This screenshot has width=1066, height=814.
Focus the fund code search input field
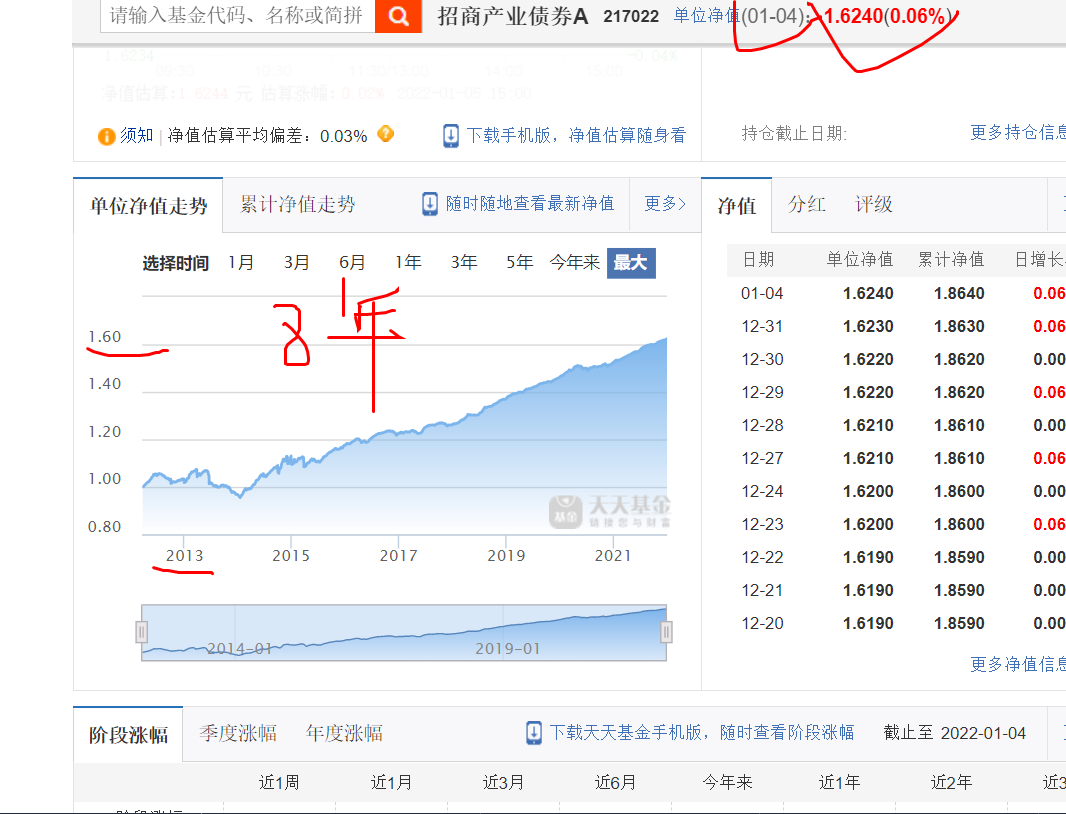click(238, 16)
